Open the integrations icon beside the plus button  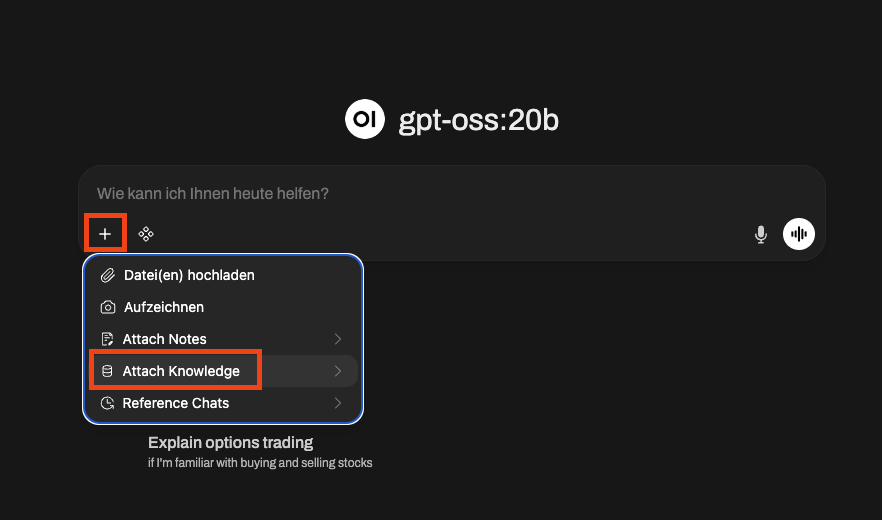click(x=146, y=234)
